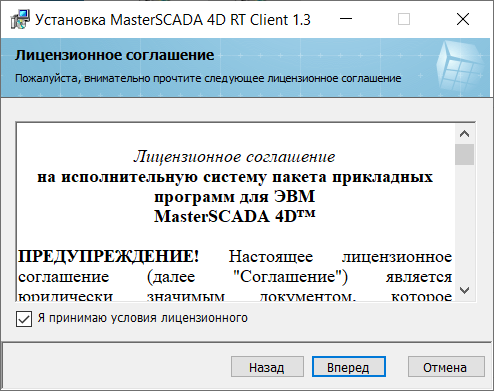
Task: Click the bold "Лицензионное соглашение" banner title
Action: coord(114,55)
